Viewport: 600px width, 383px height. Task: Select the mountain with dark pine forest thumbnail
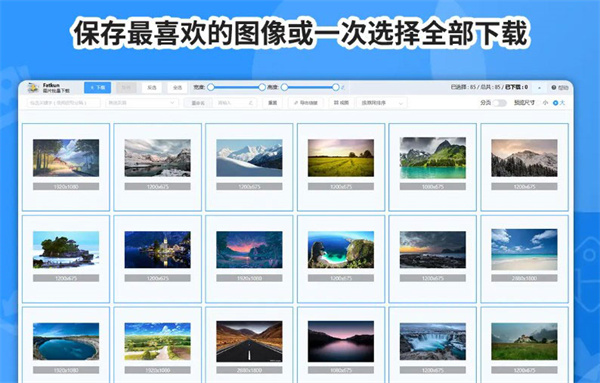[524, 158]
